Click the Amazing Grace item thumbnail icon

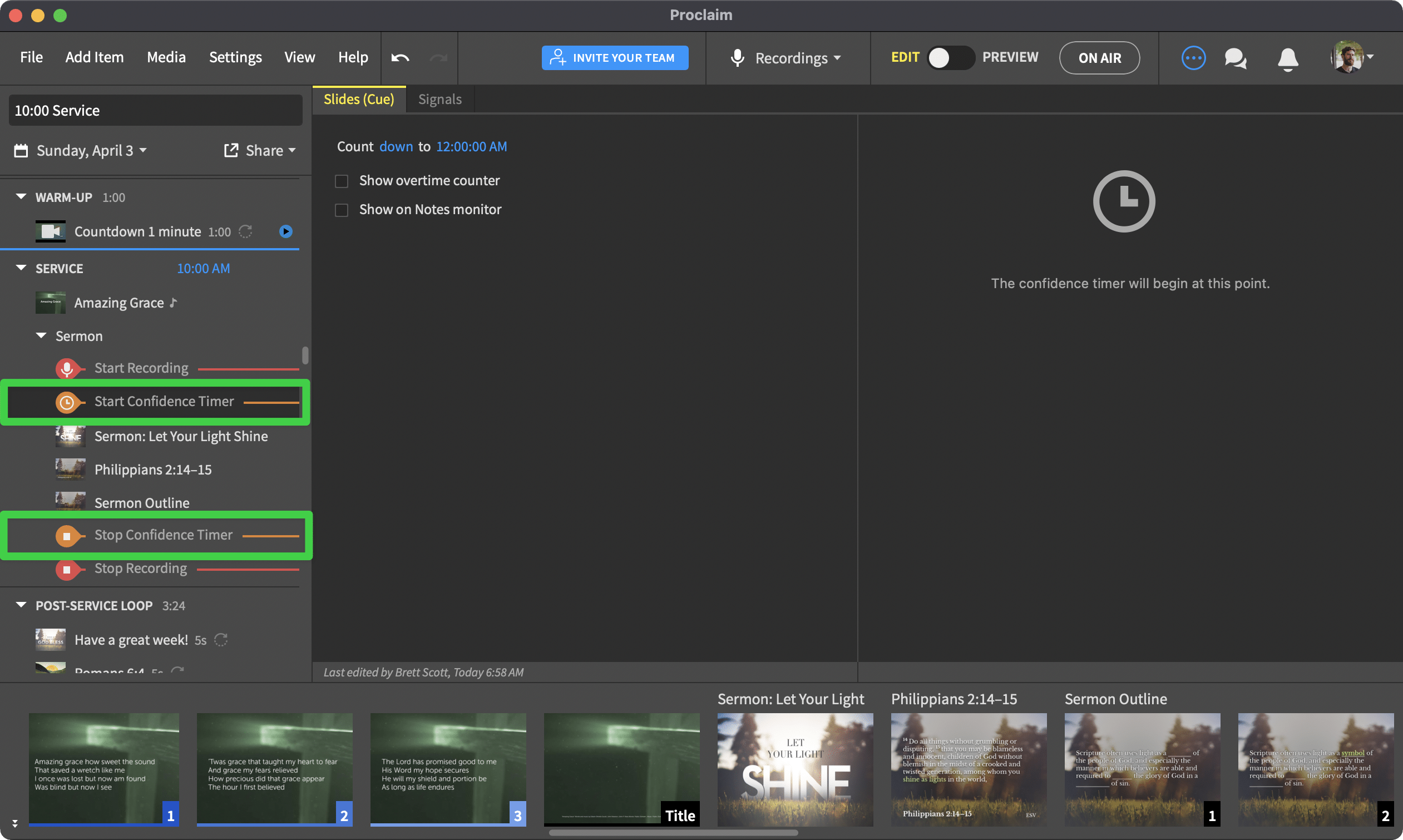point(51,303)
